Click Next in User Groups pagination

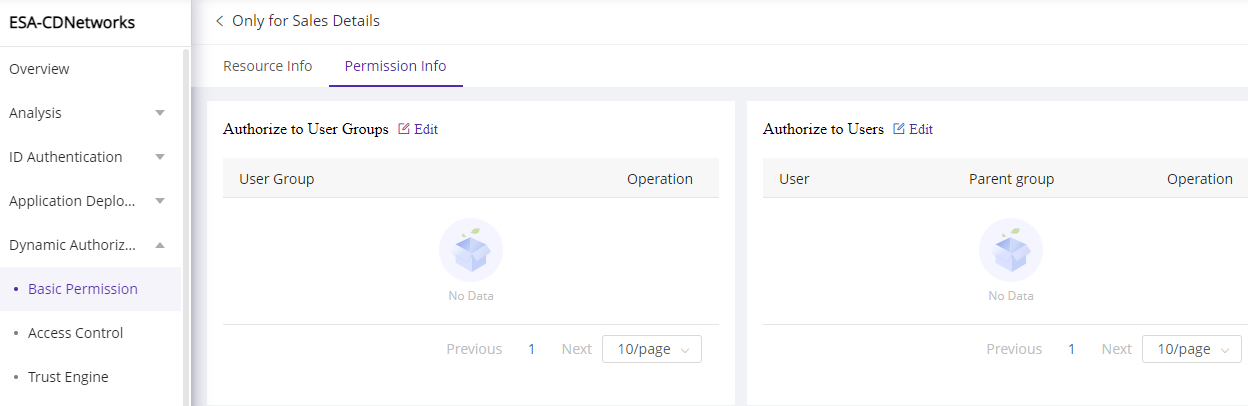[x=577, y=349]
